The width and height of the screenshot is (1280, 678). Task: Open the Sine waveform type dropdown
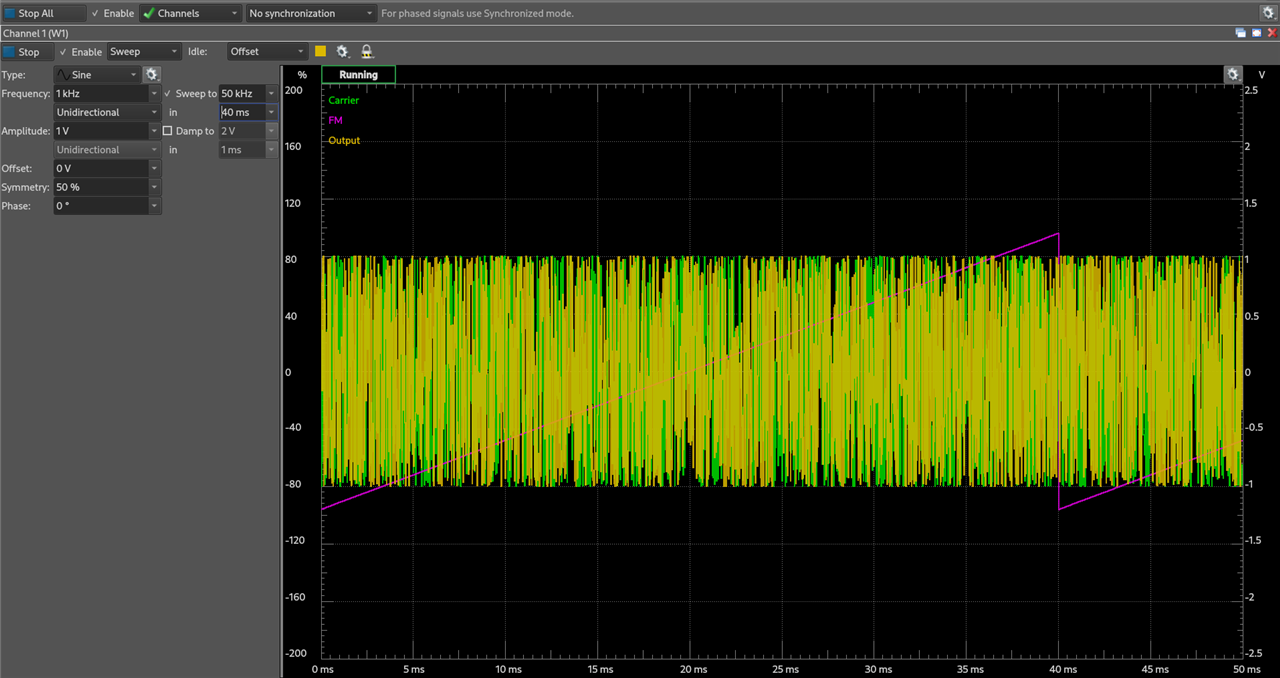pos(97,75)
